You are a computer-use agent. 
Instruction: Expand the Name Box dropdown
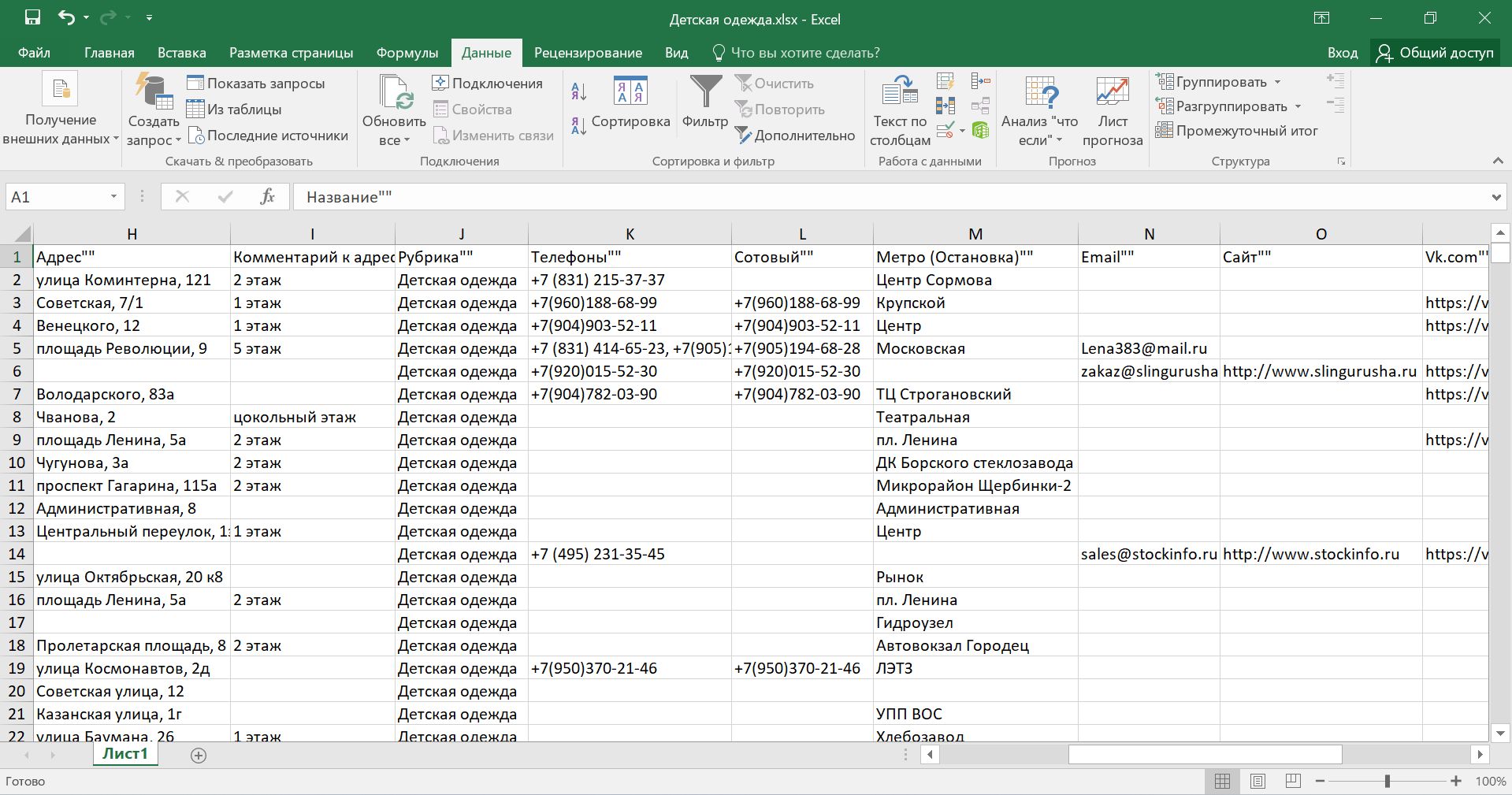click(113, 197)
